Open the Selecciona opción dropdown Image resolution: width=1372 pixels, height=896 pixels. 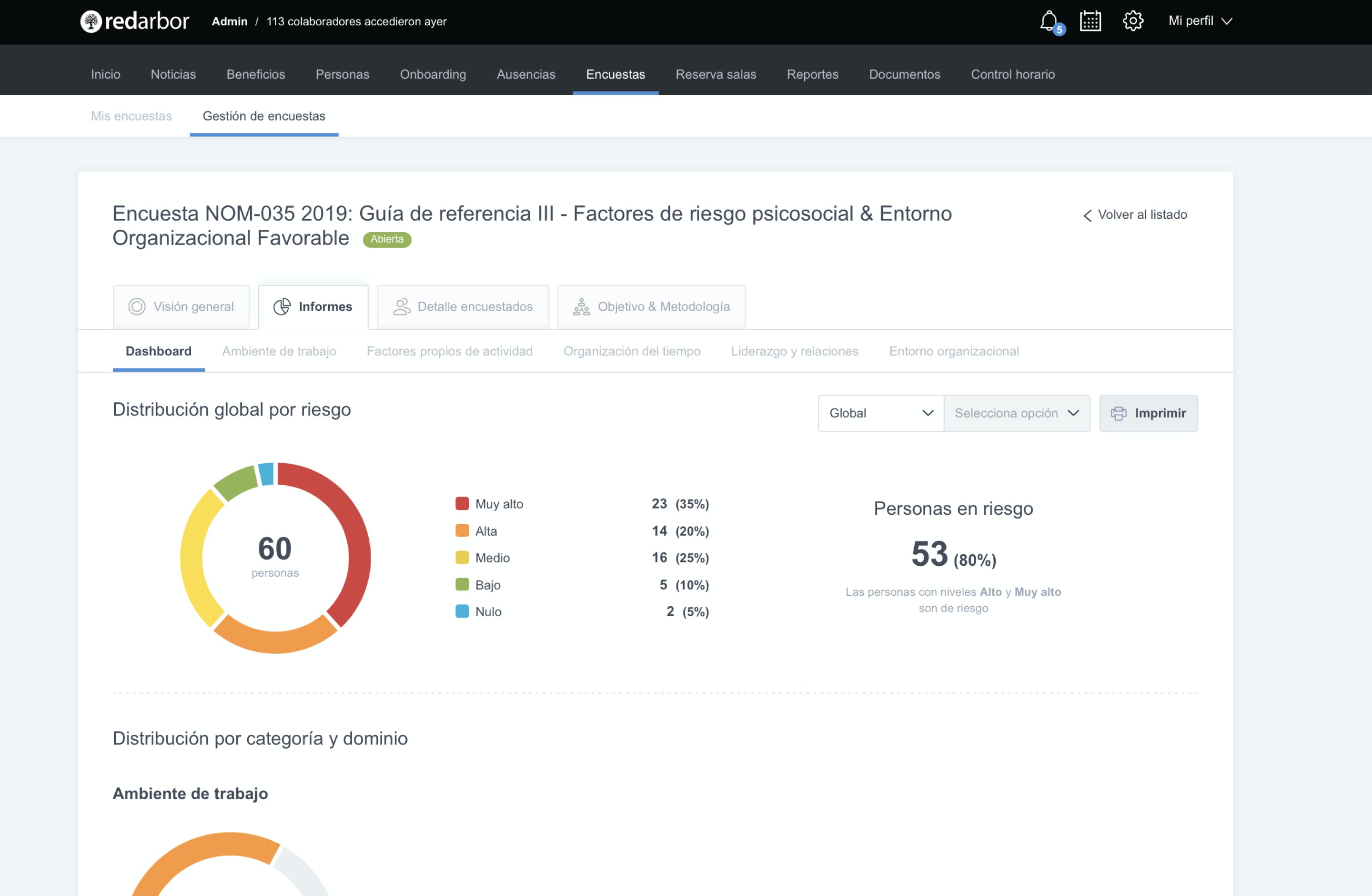pos(1016,413)
